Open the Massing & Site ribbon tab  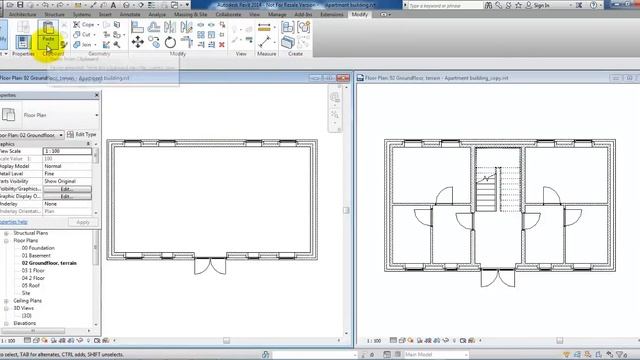(x=191, y=14)
